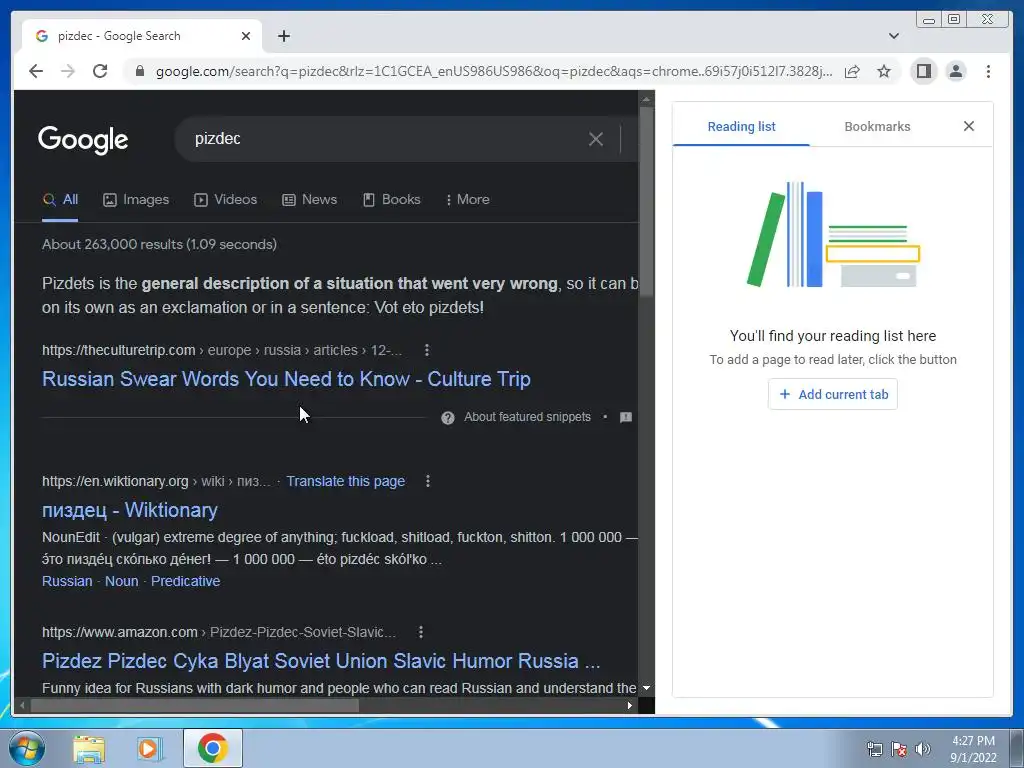Follow the Predicative sublink
Viewport: 1024px width, 768px height.
point(185,581)
